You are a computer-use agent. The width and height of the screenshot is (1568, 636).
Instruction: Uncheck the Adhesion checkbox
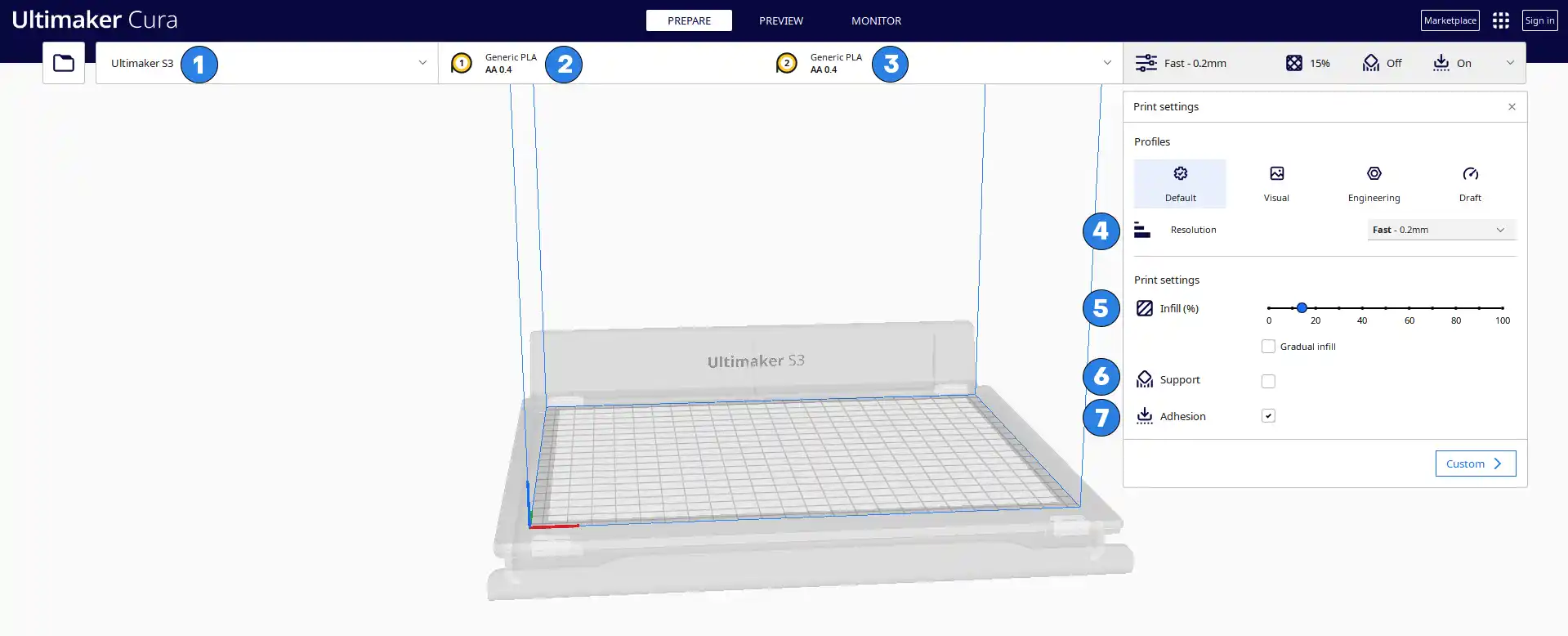coord(1268,416)
